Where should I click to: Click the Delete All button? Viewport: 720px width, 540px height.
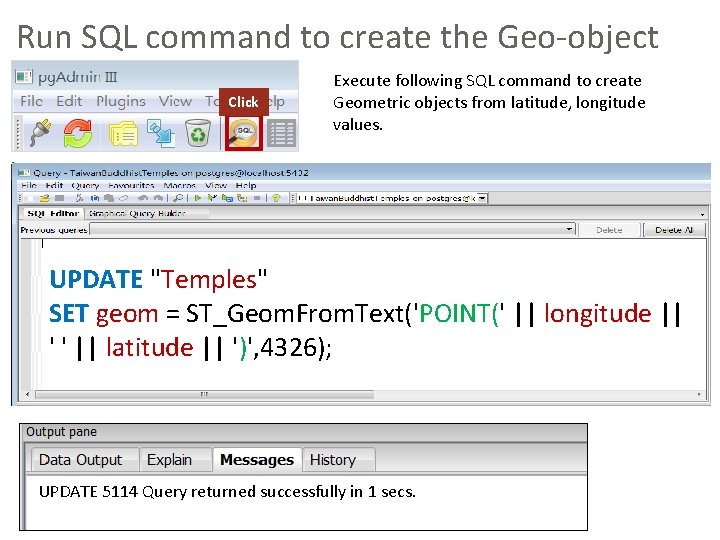674,230
